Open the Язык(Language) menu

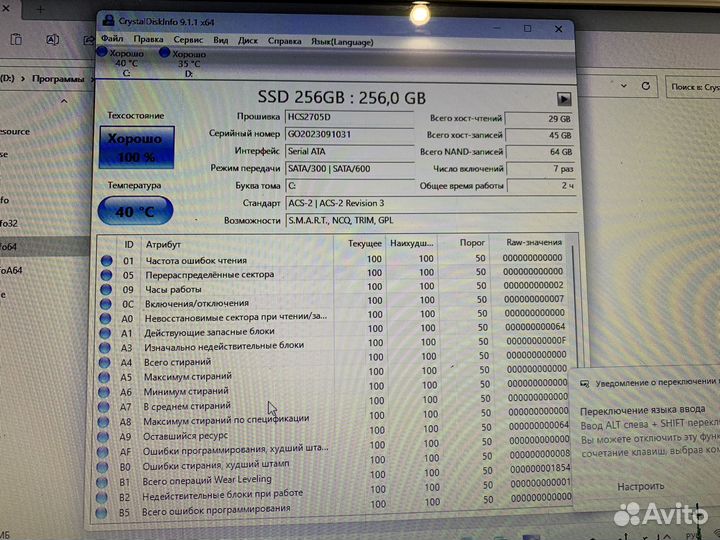pyautogui.click(x=342, y=42)
